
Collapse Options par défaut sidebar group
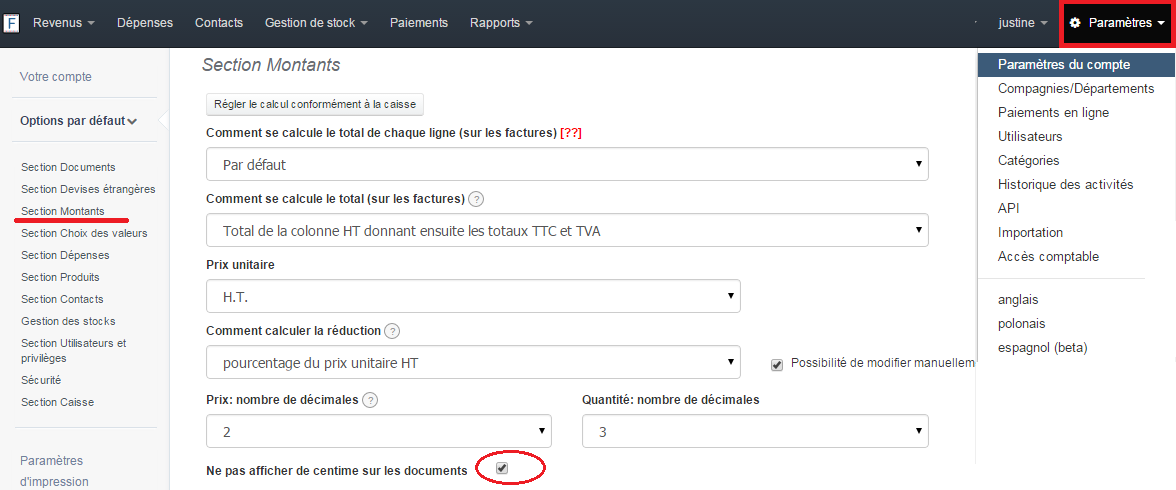point(78,121)
